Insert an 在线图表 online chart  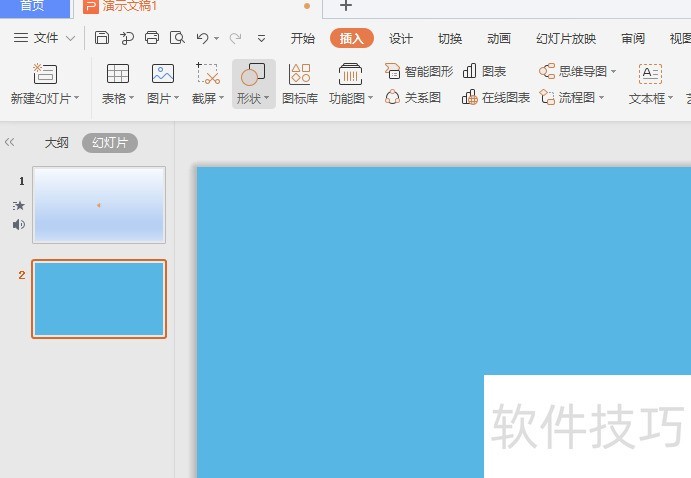495,97
